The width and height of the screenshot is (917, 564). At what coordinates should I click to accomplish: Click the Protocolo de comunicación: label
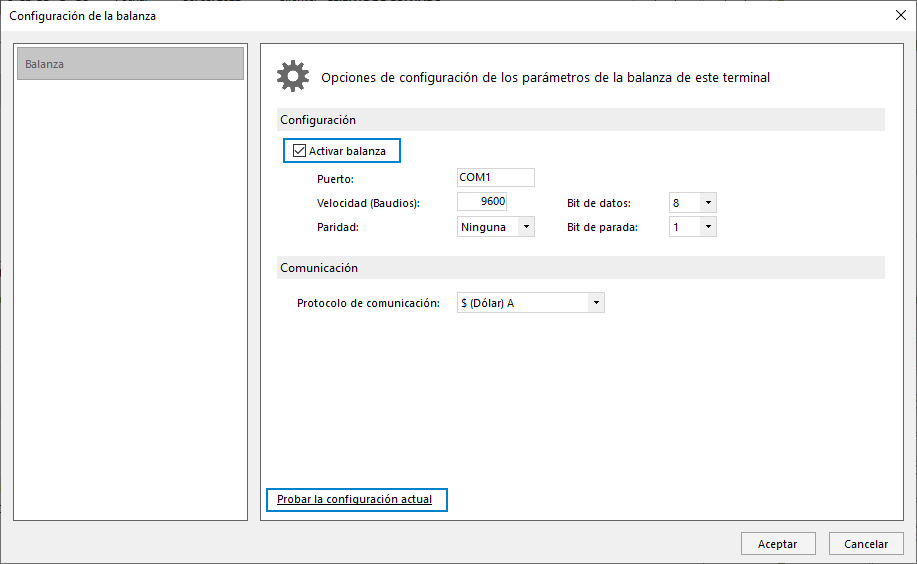pos(368,303)
